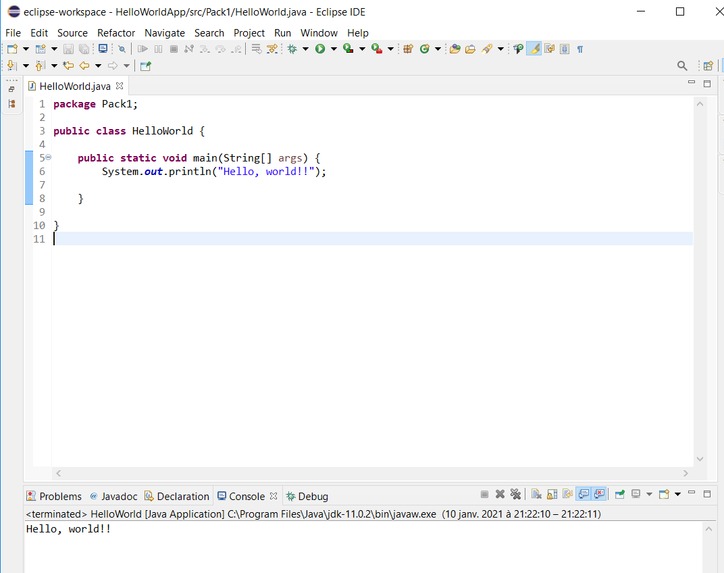
Task: Click the New Java Class icon
Action: click(424, 49)
